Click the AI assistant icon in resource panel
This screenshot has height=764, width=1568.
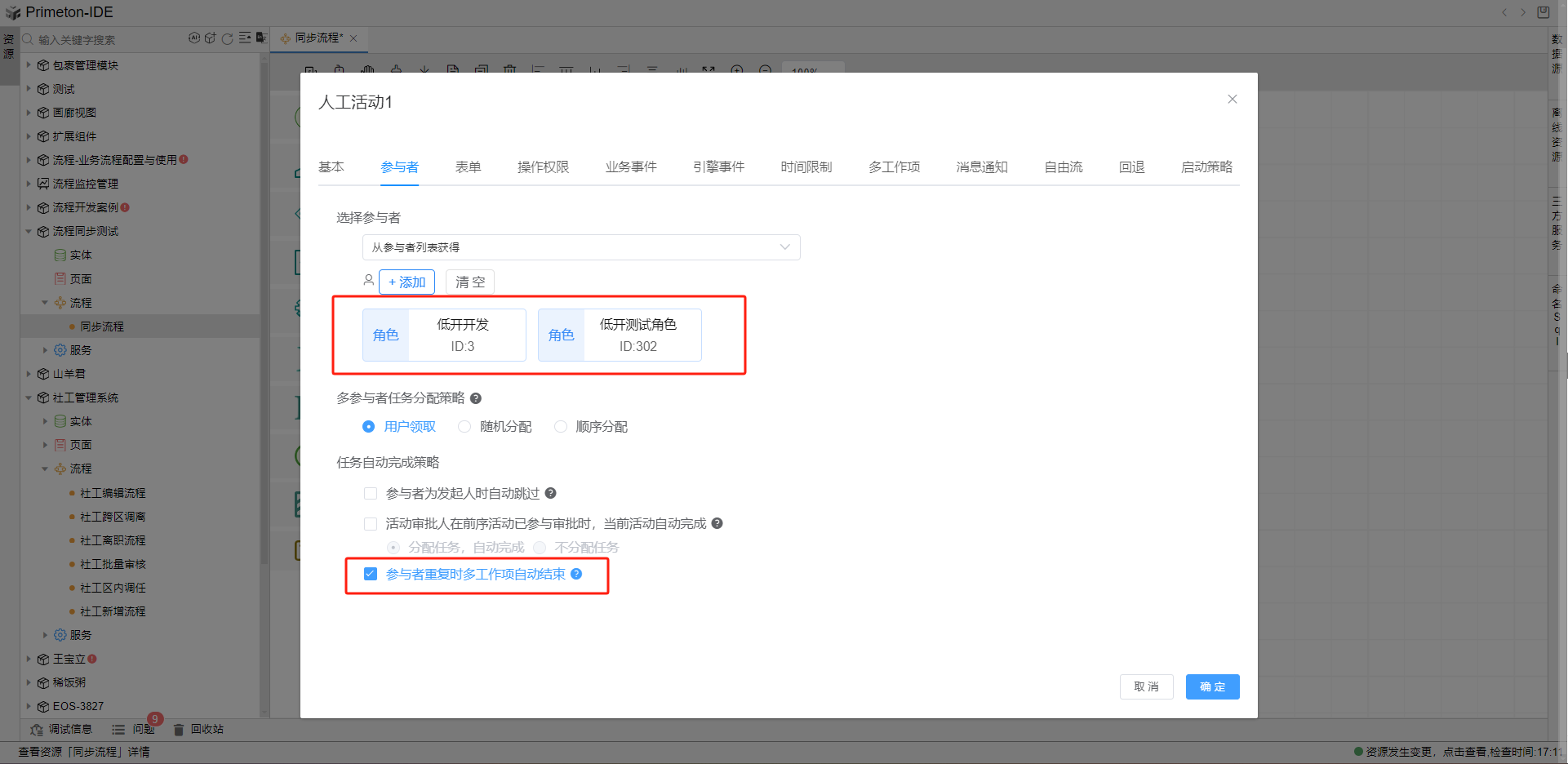(194, 38)
